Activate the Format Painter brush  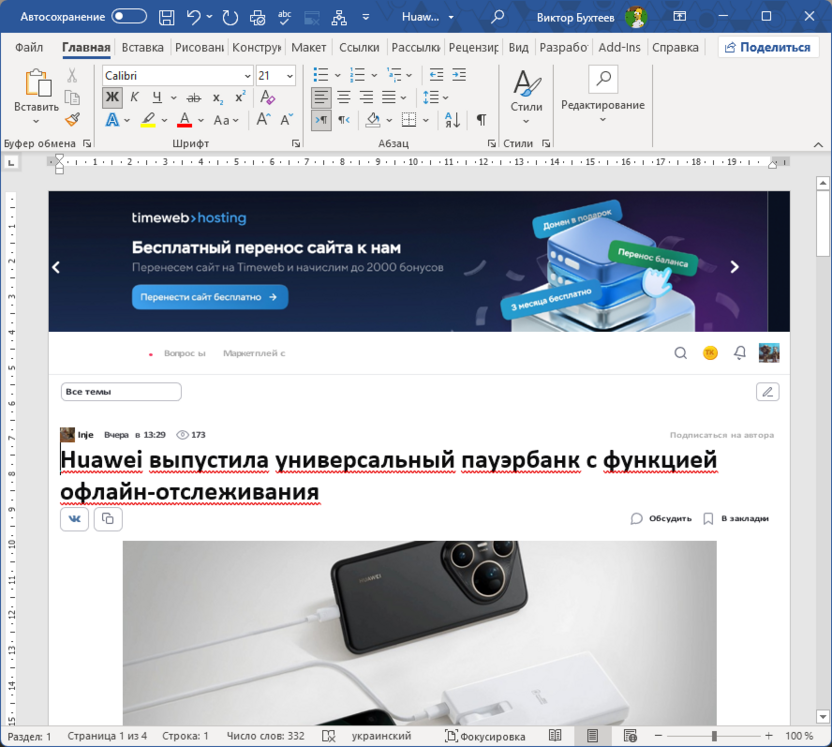72,119
